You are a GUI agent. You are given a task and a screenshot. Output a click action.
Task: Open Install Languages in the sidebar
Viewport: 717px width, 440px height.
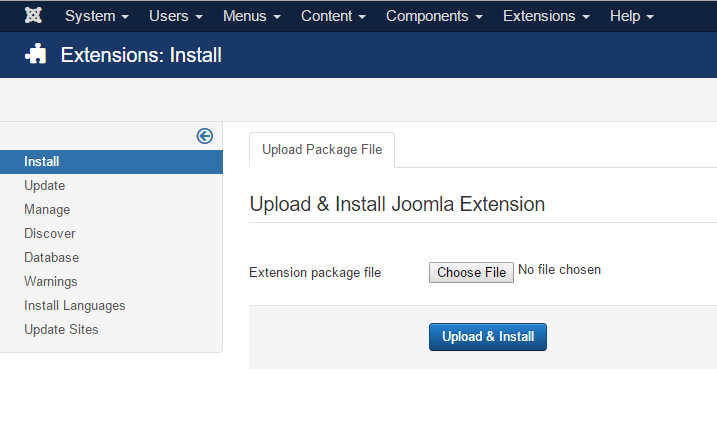pyautogui.click(x=75, y=306)
